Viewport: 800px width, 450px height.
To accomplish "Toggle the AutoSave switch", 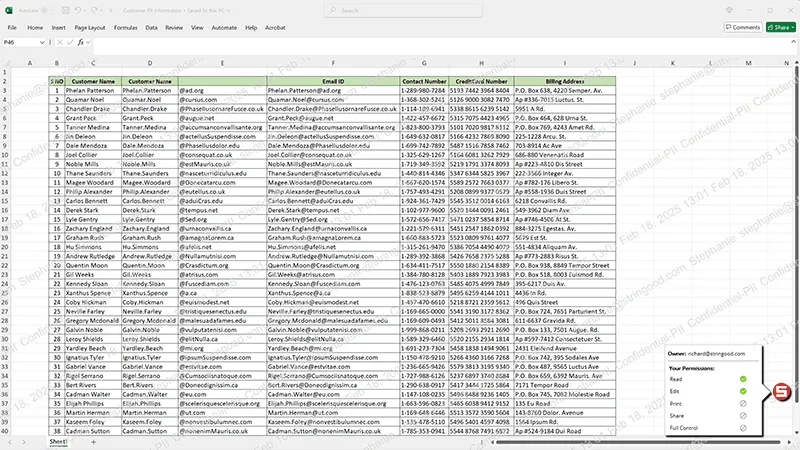I will tap(45, 10).
